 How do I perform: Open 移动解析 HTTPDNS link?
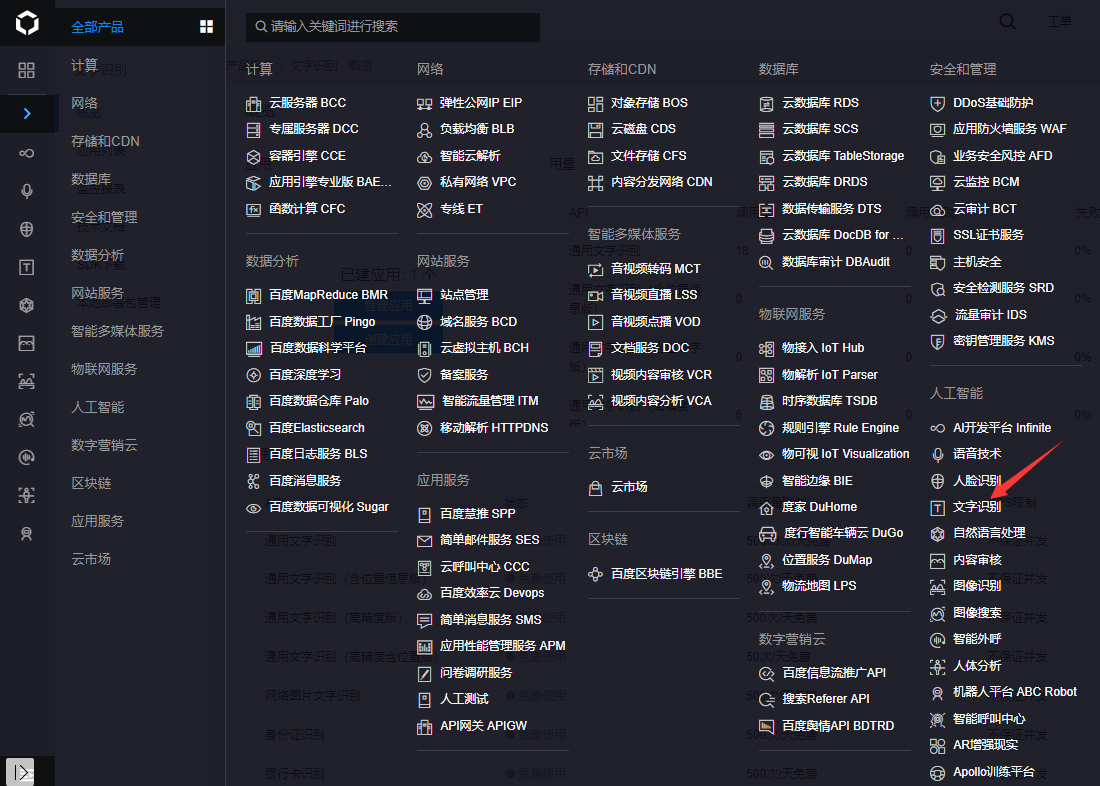494,427
